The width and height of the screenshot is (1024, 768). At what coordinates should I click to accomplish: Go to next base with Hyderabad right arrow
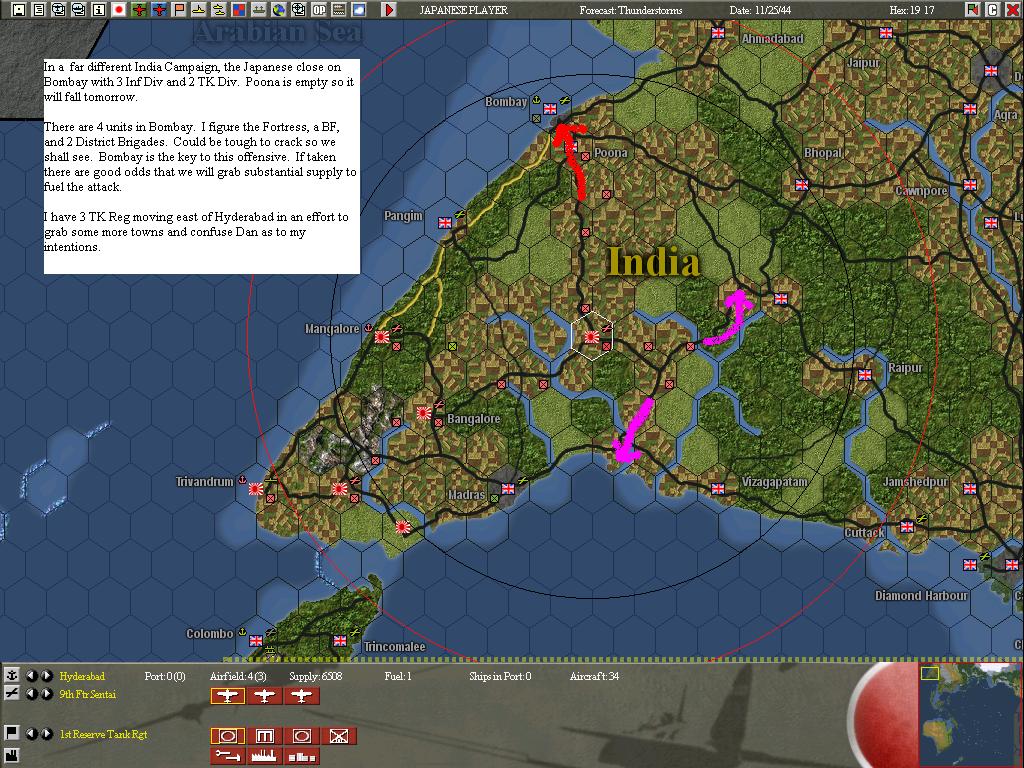[x=46, y=675]
